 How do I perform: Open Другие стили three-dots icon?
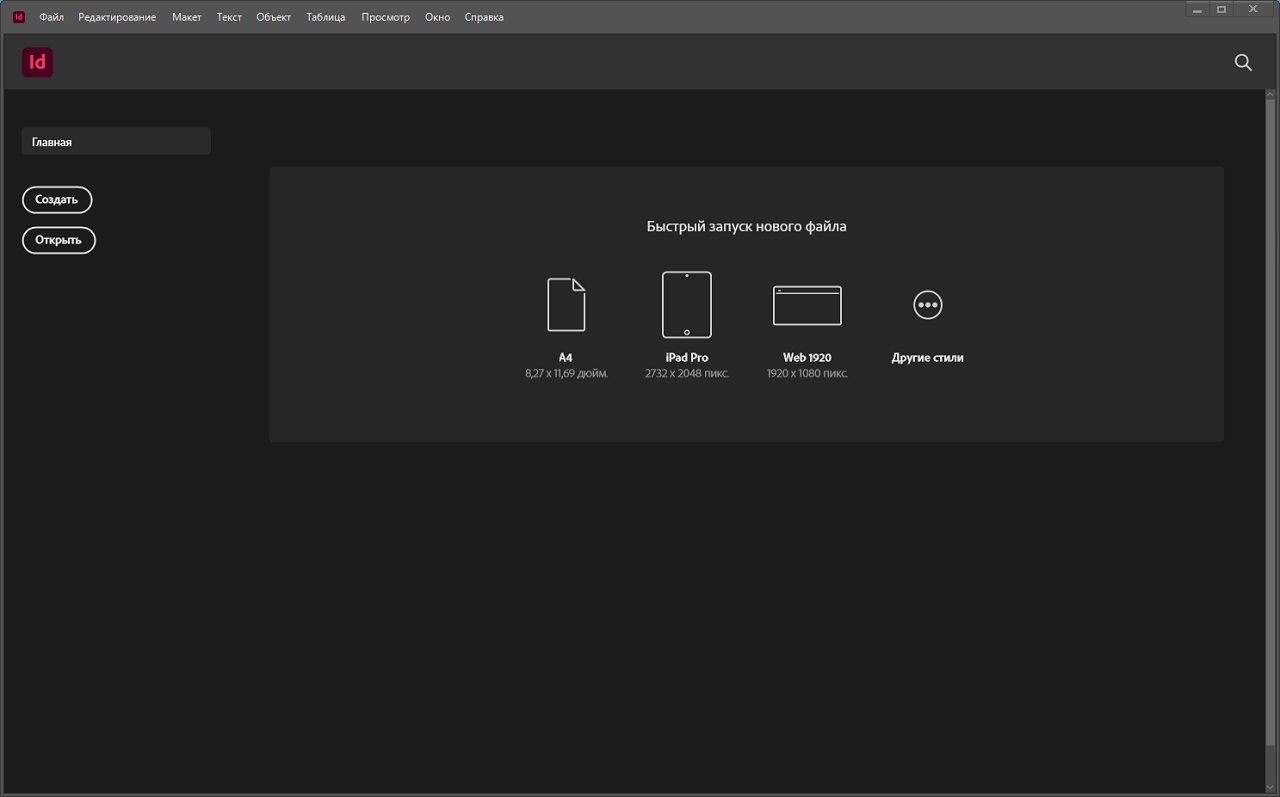click(927, 305)
